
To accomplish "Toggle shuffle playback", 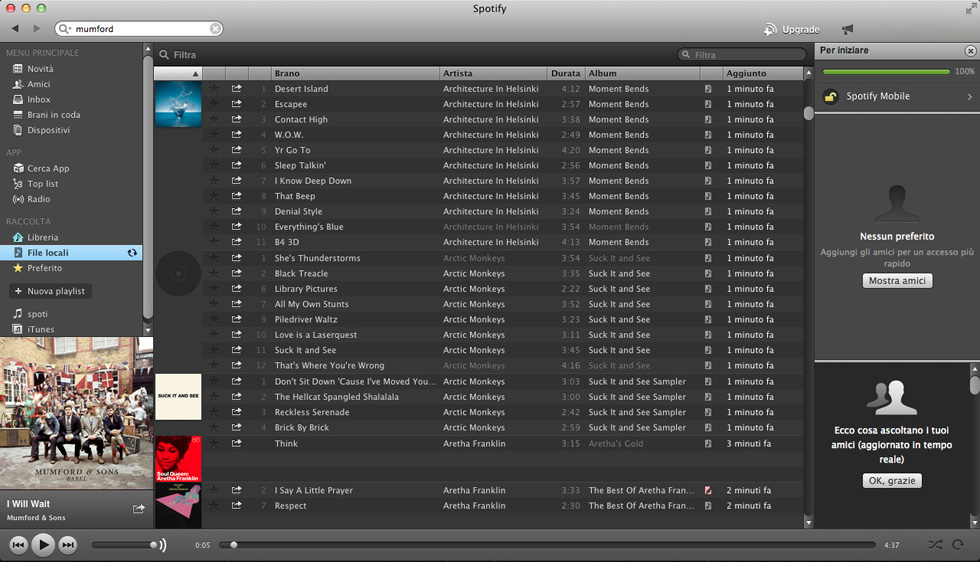I will coord(934,545).
